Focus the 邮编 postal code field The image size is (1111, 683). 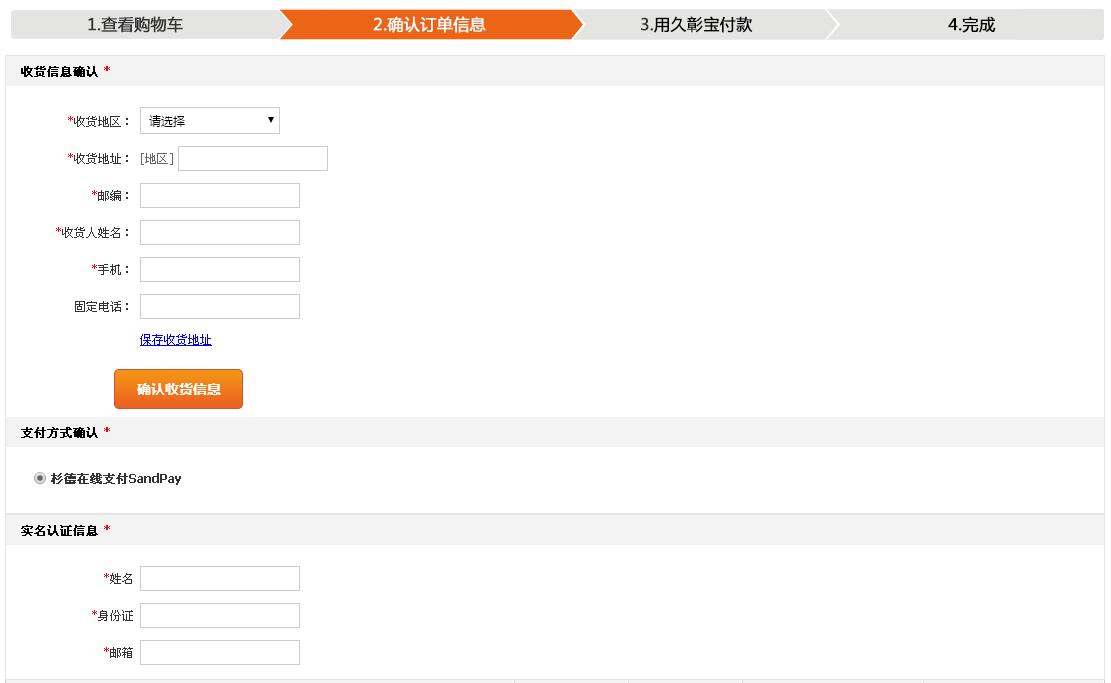point(220,195)
